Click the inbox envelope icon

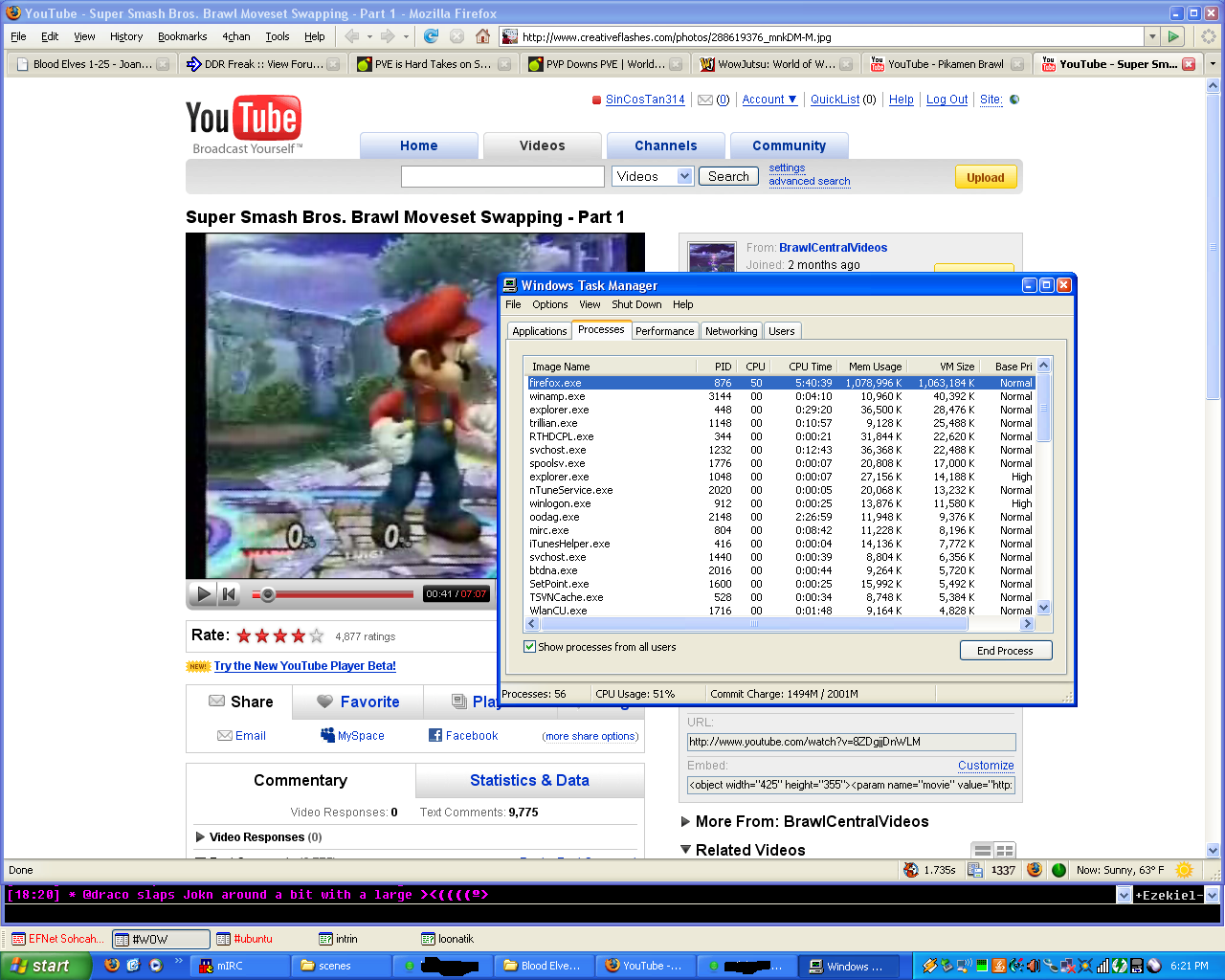pyautogui.click(x=705, y=100)
